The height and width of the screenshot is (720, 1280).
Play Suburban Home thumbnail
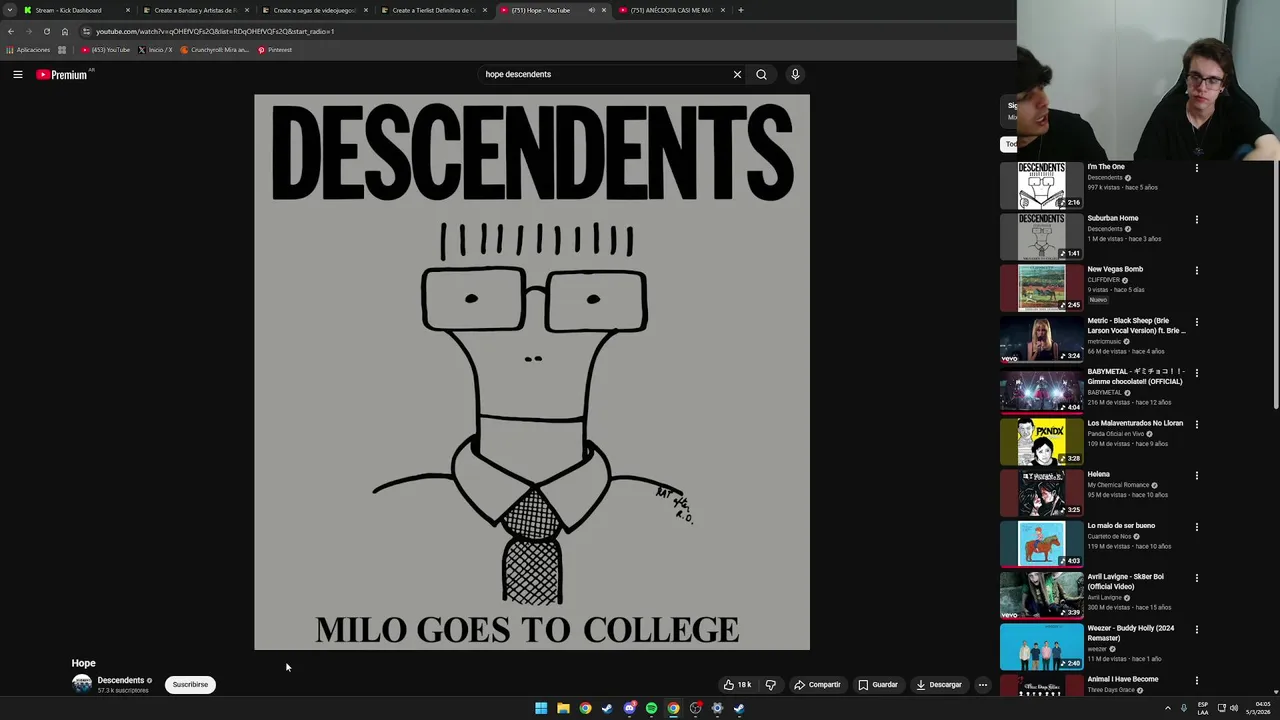(1041, 236)
